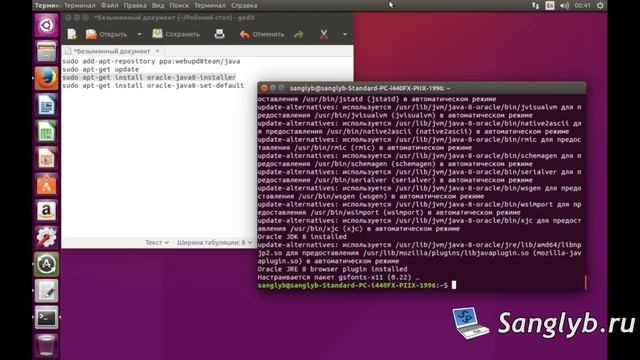Screen dimensions: 640x360
Task: Open the Trash in launcher
Action: [x=46, y=344]
